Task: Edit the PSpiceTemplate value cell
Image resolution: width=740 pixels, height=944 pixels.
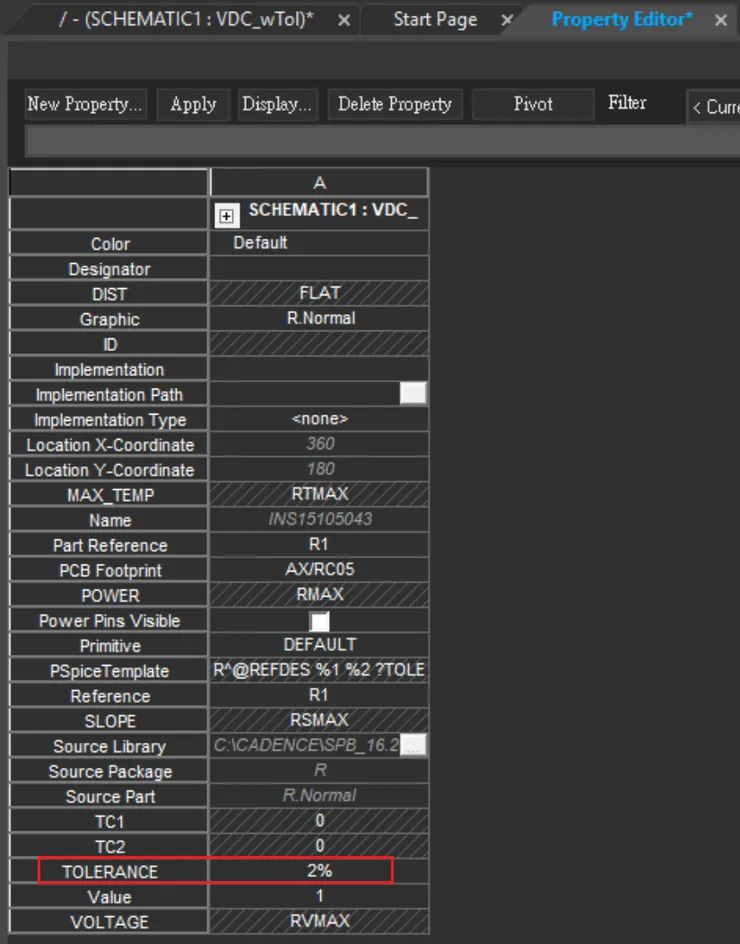Action: [x=319, y=670]
